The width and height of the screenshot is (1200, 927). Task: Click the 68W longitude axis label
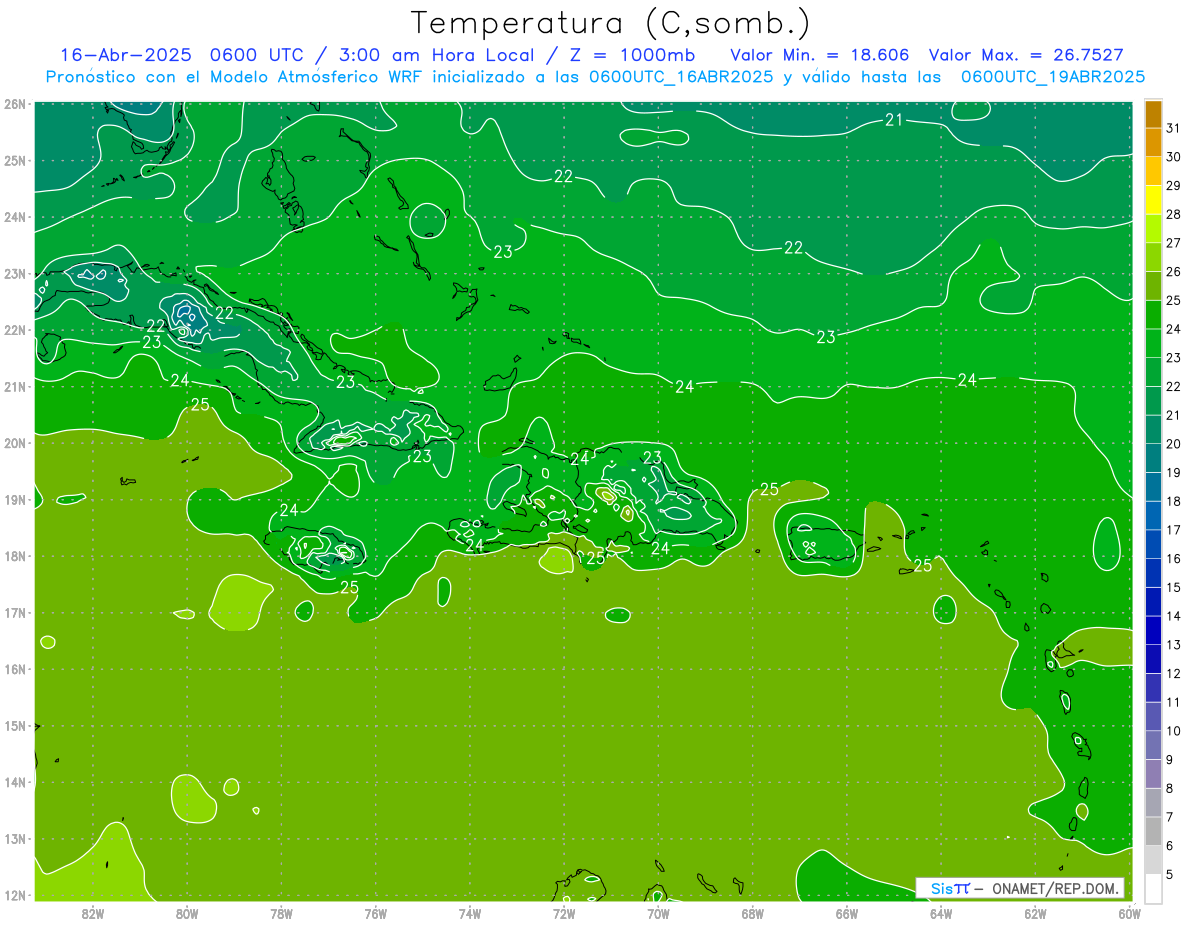(x=752, y=913)
